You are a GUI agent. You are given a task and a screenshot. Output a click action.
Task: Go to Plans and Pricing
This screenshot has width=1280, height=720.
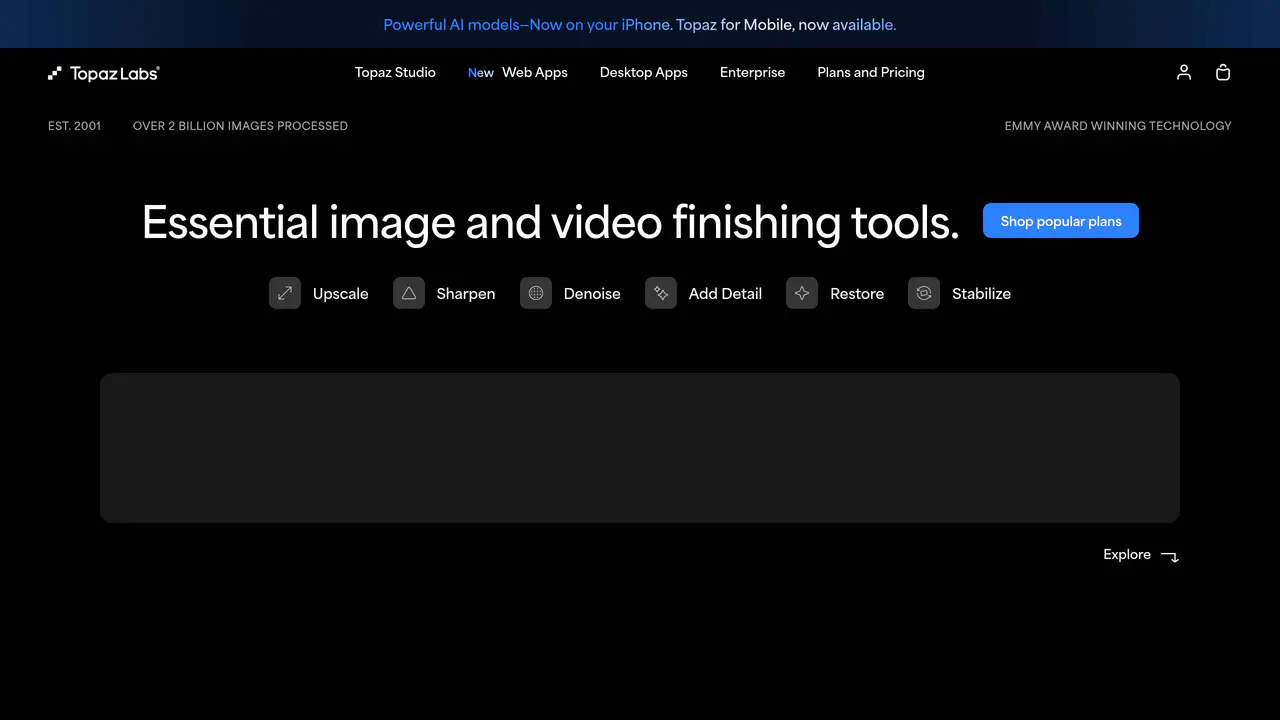coord(871,72)
